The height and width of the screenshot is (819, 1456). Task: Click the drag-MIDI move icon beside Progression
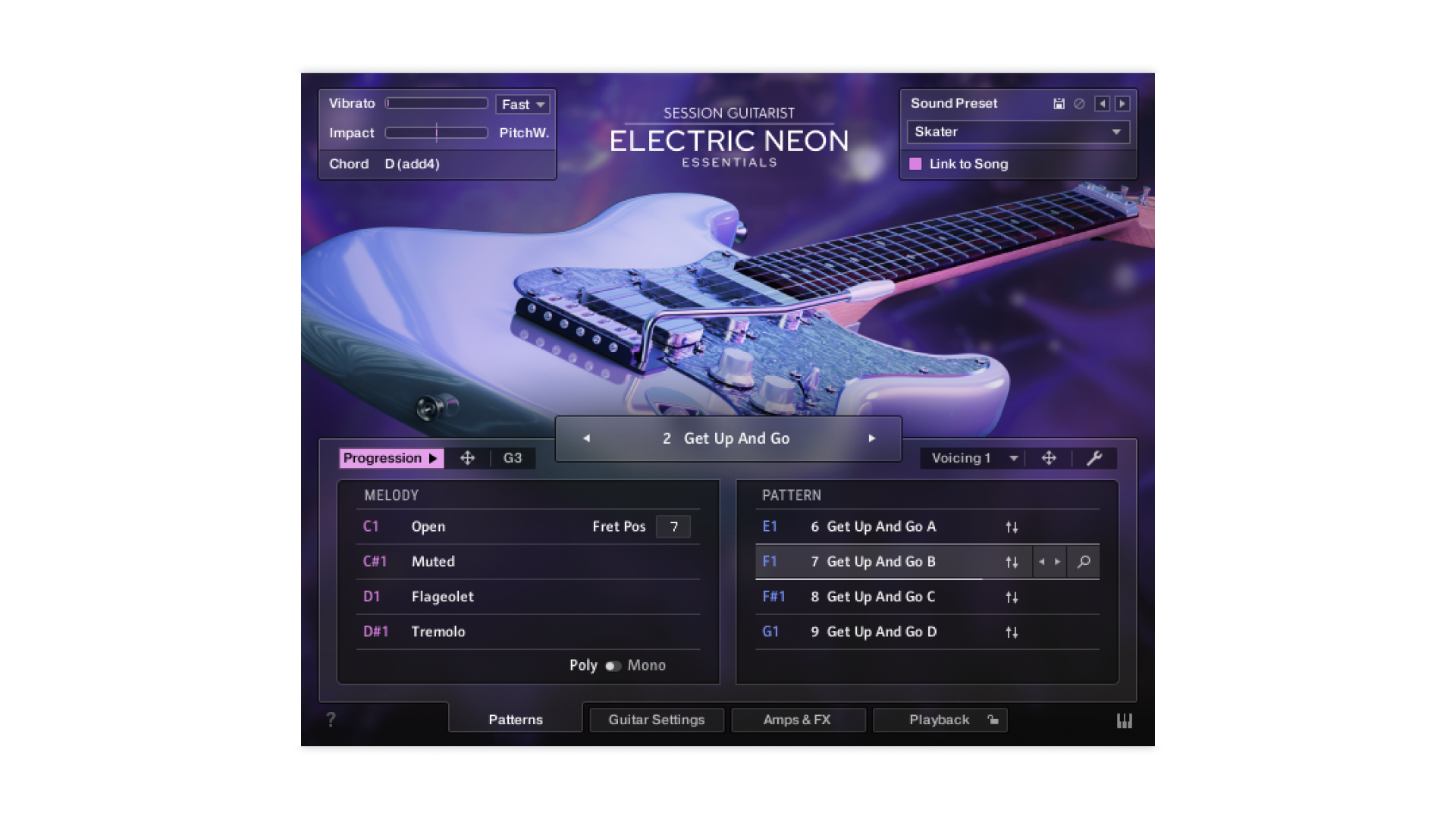467,458
